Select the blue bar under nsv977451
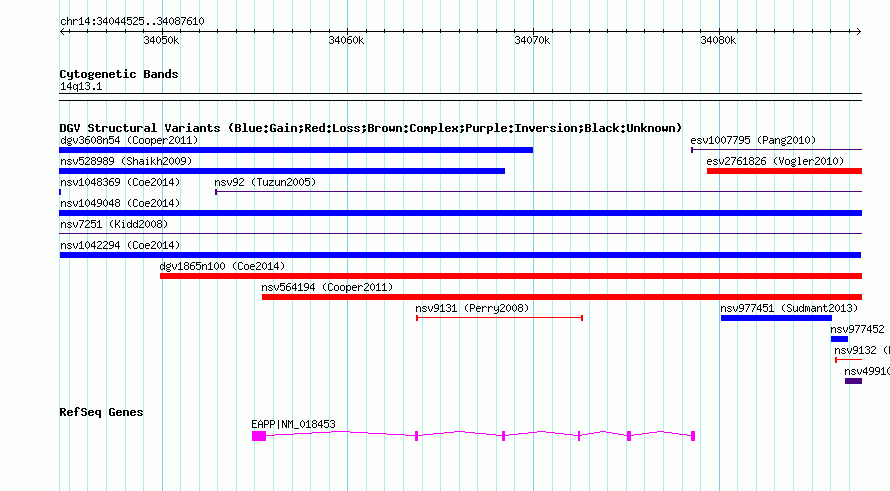890x491 pixels. tap(776, 318)
